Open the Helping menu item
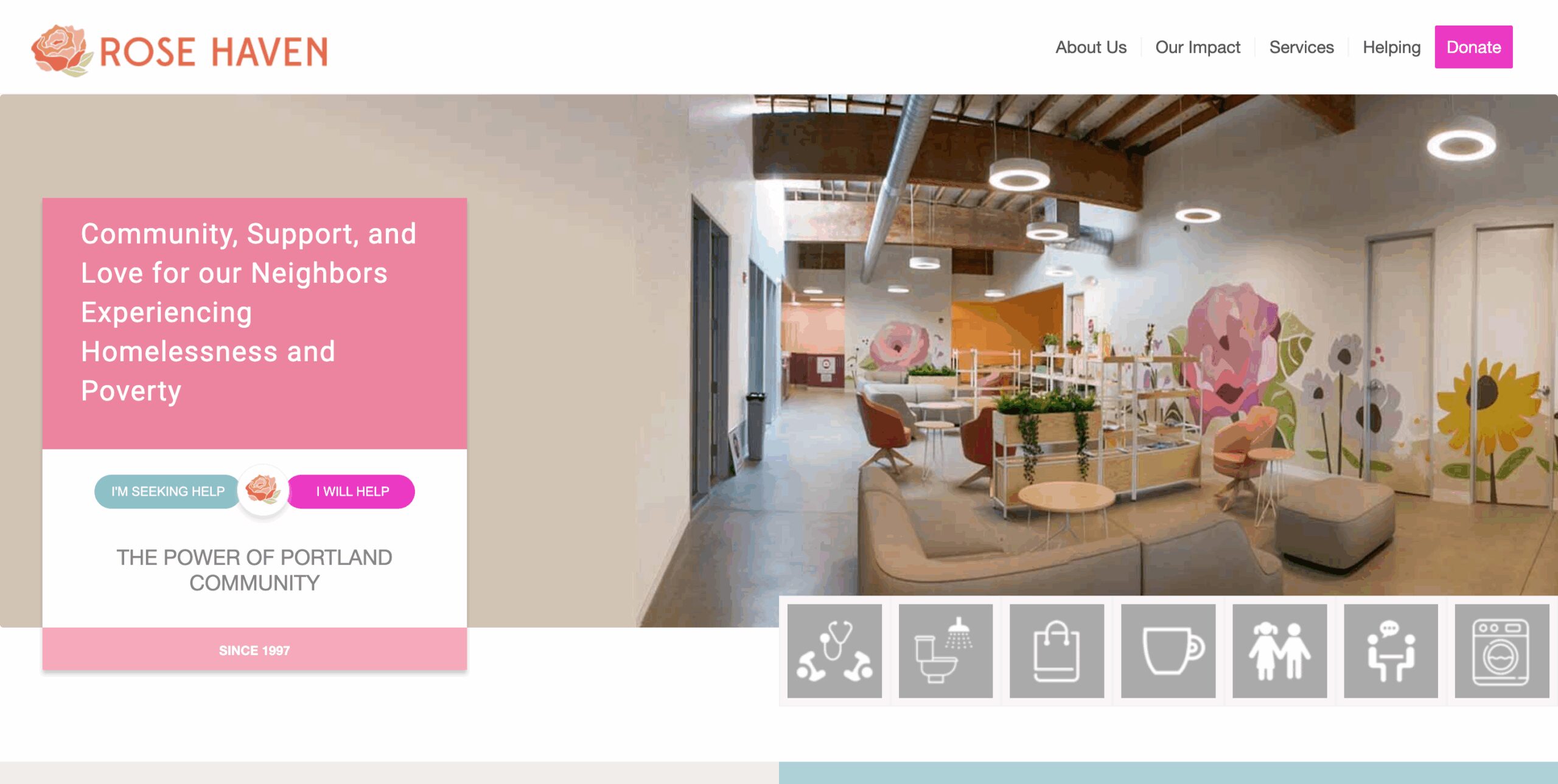Viewport: 1558px width, 784px height. 1391,47
